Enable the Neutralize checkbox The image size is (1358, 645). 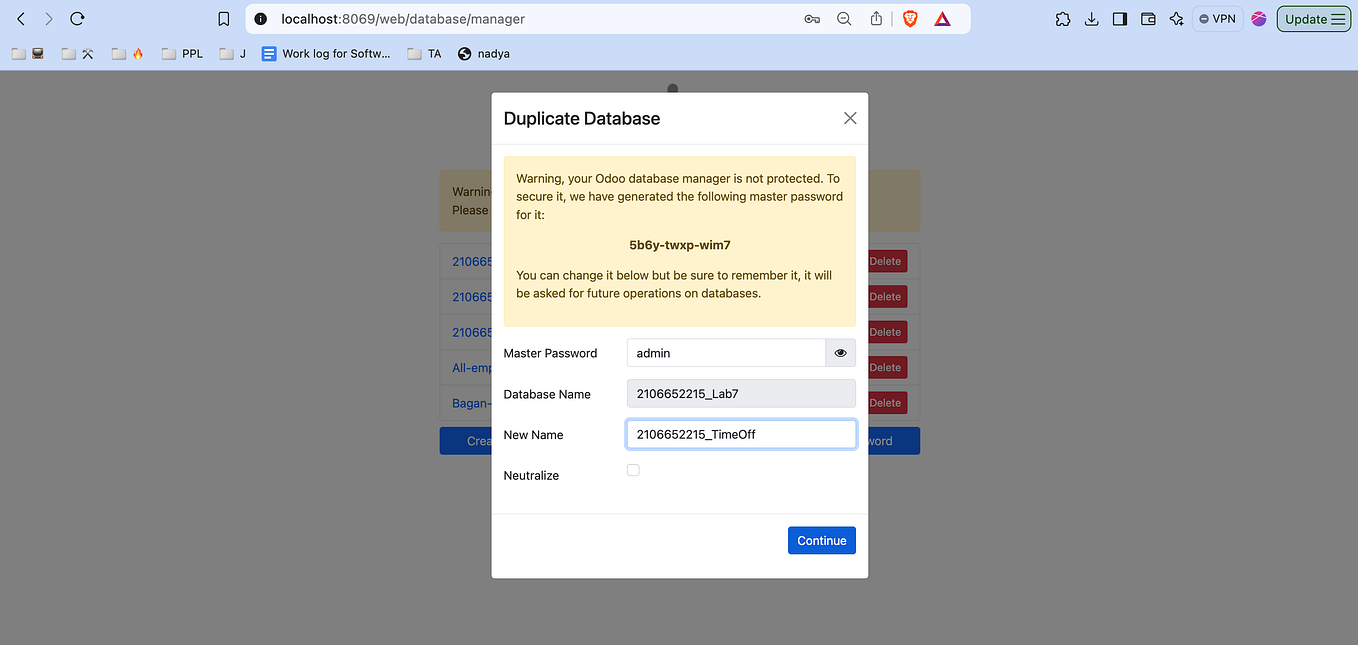tap(633, 469)
